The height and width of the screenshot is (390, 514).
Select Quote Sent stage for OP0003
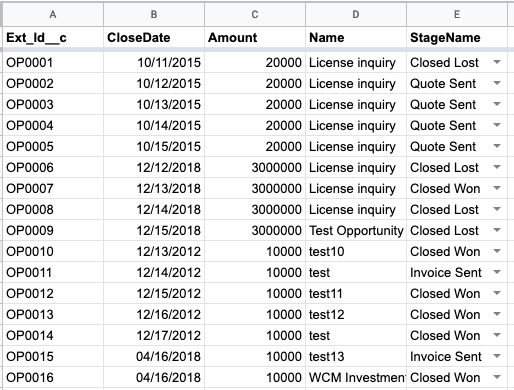click(457, 104)
